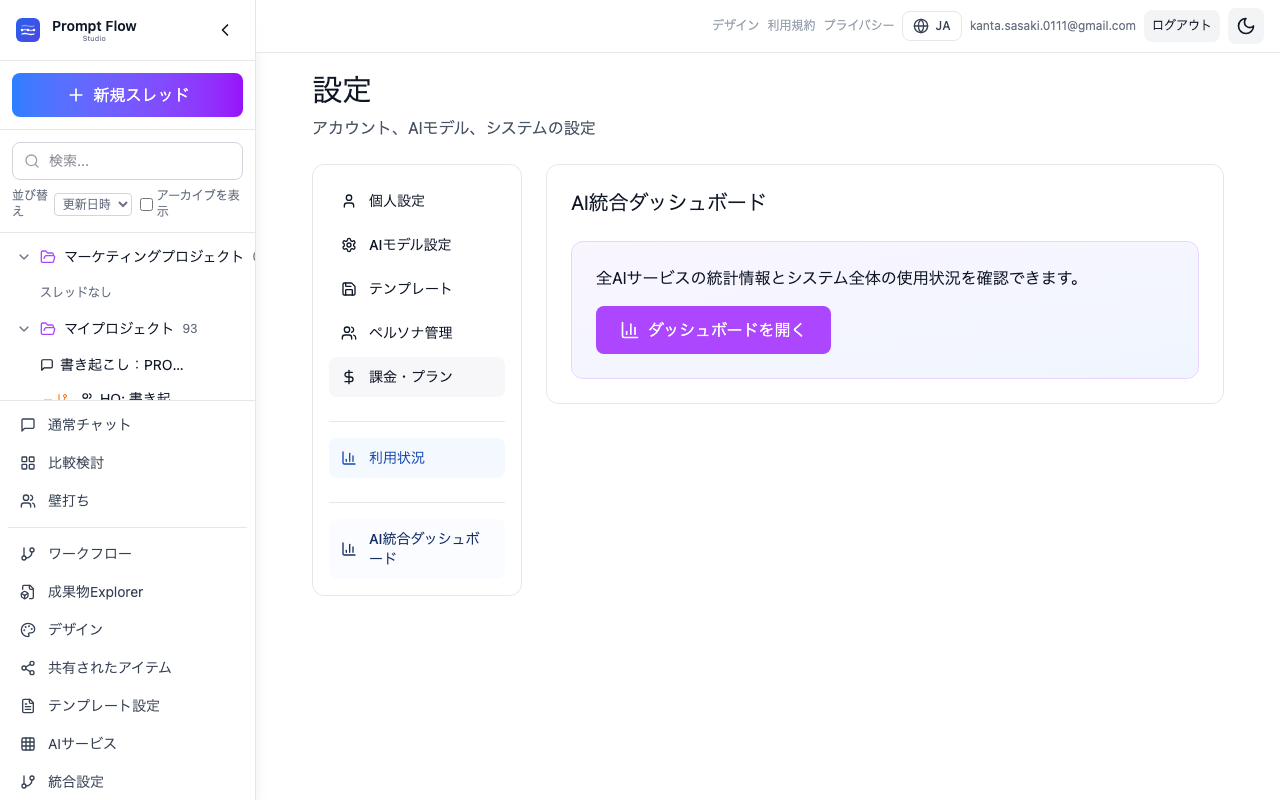Open 壁打ち in the sidebar
This screenshot has height=800, width=1280.
click(x=127, y=501)
